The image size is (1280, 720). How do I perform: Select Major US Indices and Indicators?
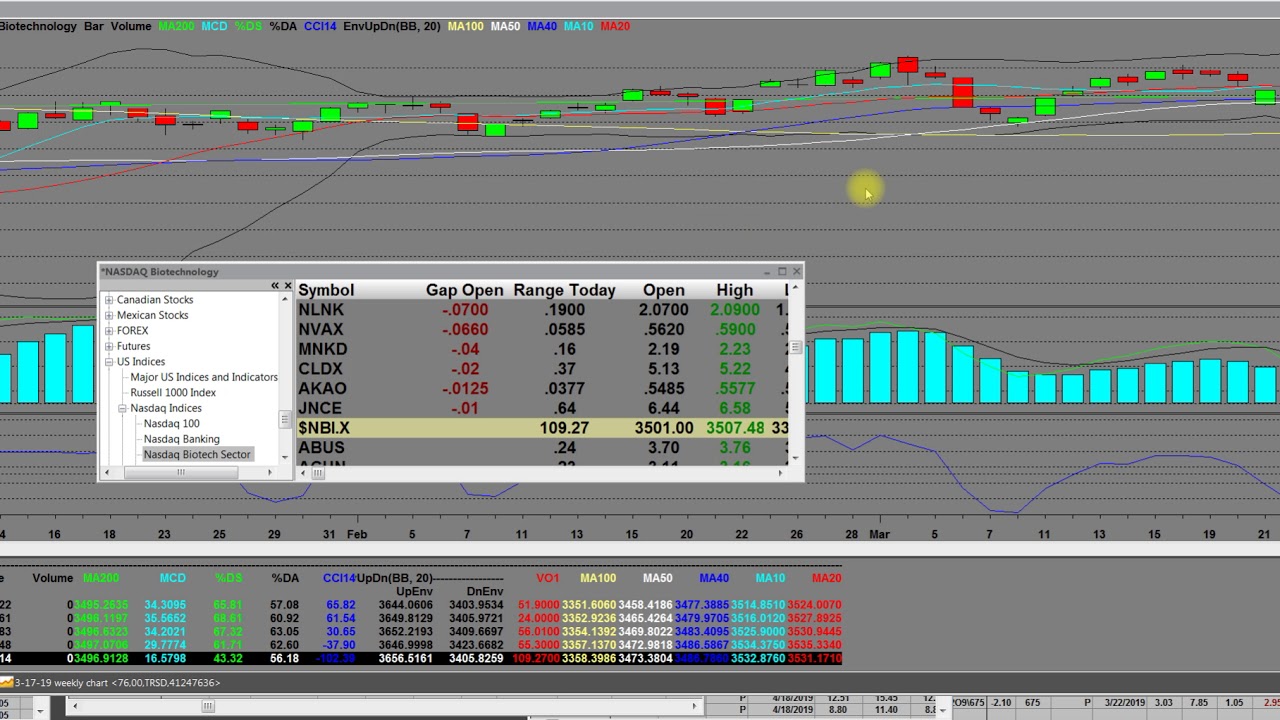[204, 377]
